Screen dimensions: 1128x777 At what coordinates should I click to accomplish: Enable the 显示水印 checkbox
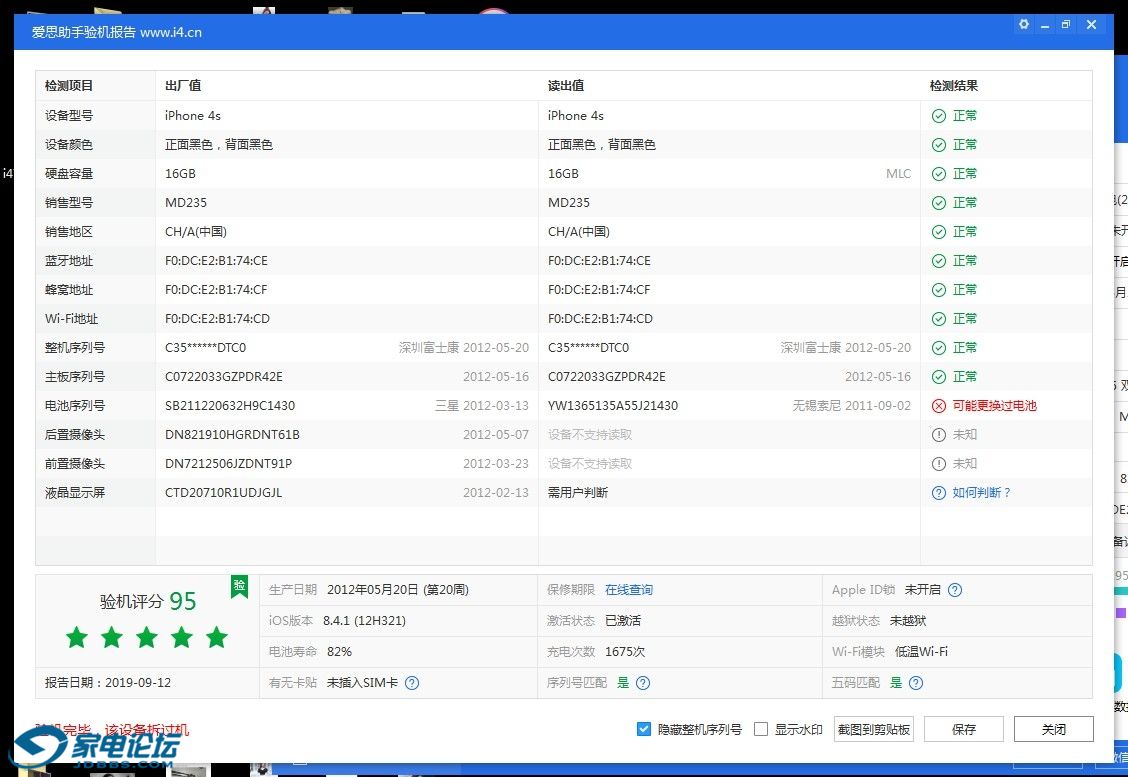pos(761,729)
